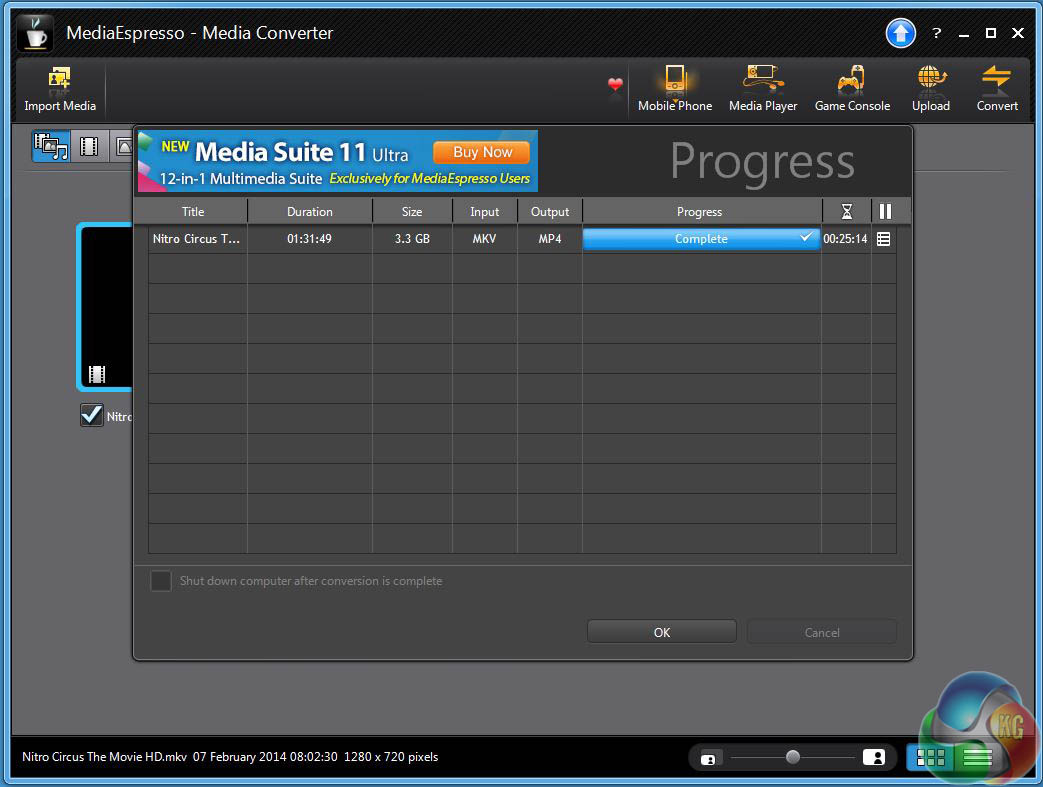
Task: Click the Upload globe icon
Action: click(x=930, y=80)
